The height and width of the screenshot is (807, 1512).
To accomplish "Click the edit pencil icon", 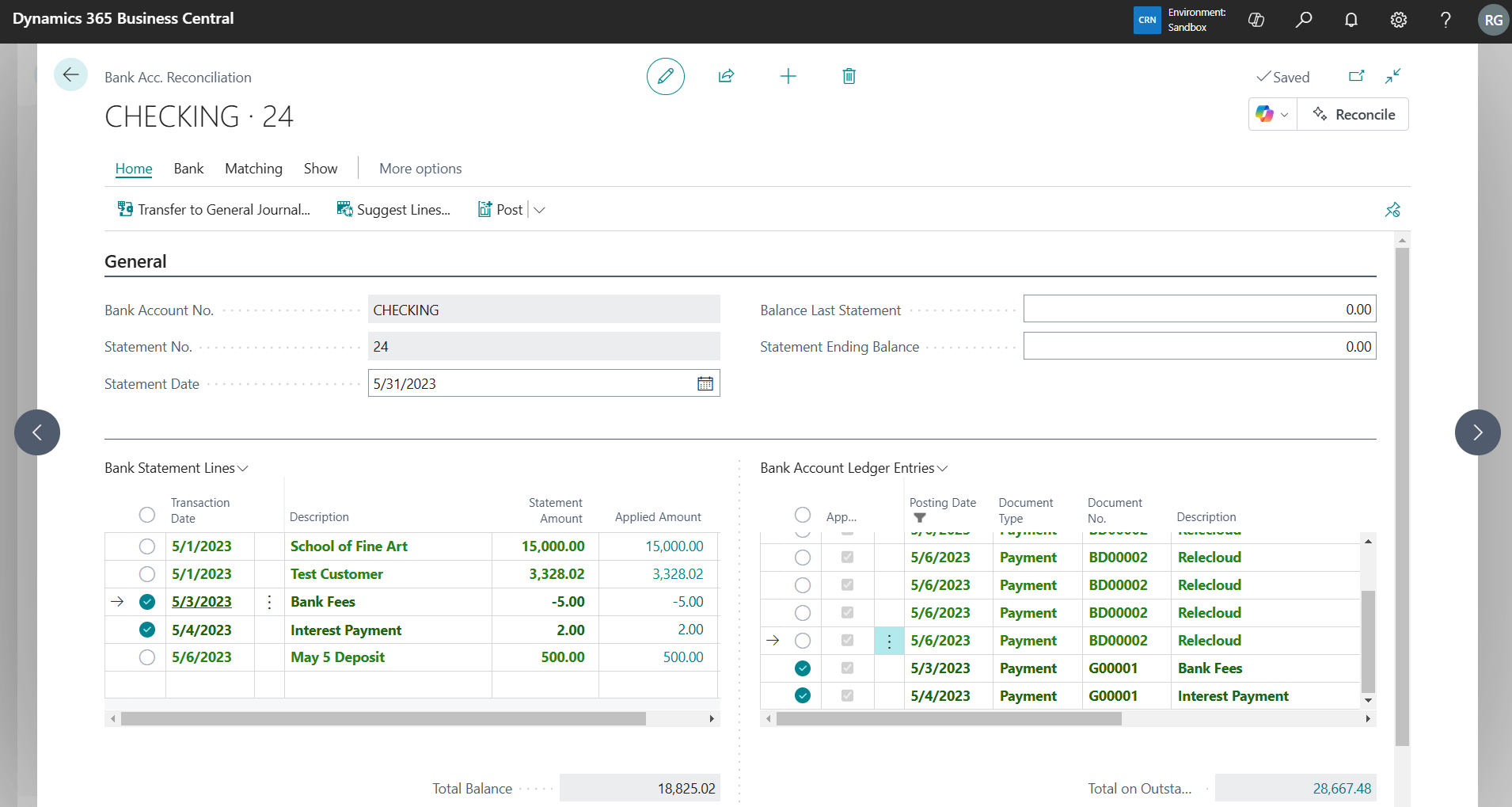I will click(665, 76).
